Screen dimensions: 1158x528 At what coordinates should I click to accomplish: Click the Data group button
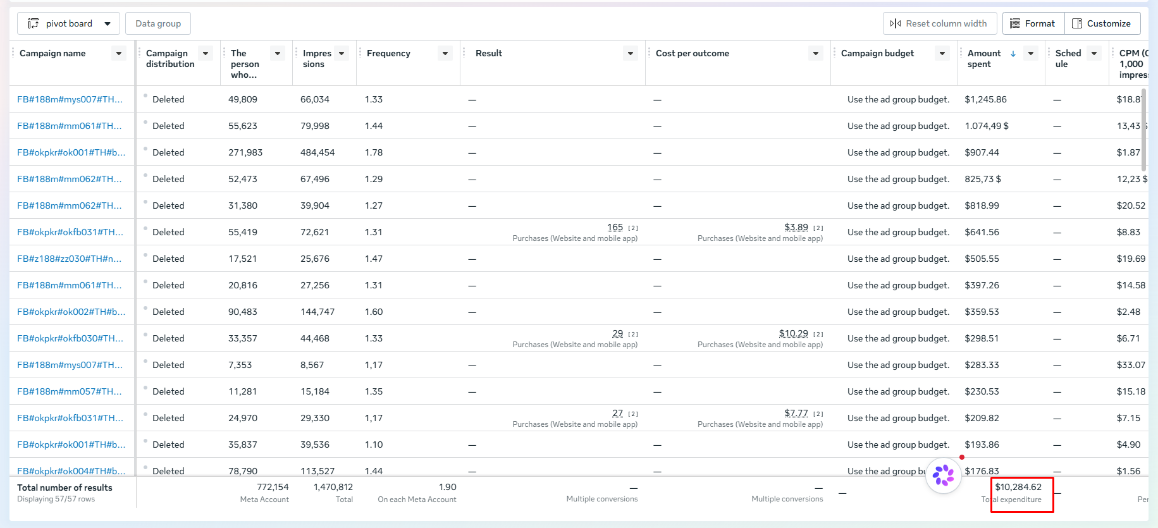(x=158, y=24)
